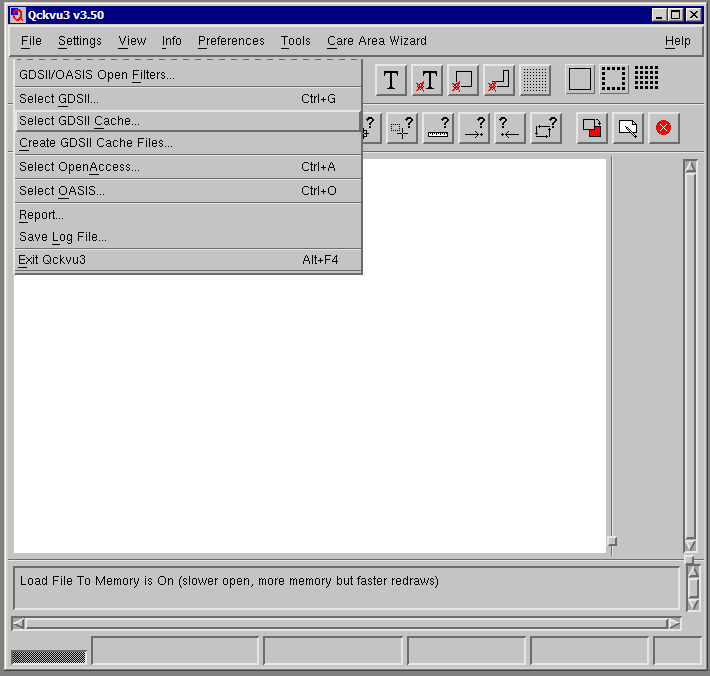Viewport: 710px width, 676px height.
Task: Maximize the Qckvu3 window
Action: pos(675,15)
